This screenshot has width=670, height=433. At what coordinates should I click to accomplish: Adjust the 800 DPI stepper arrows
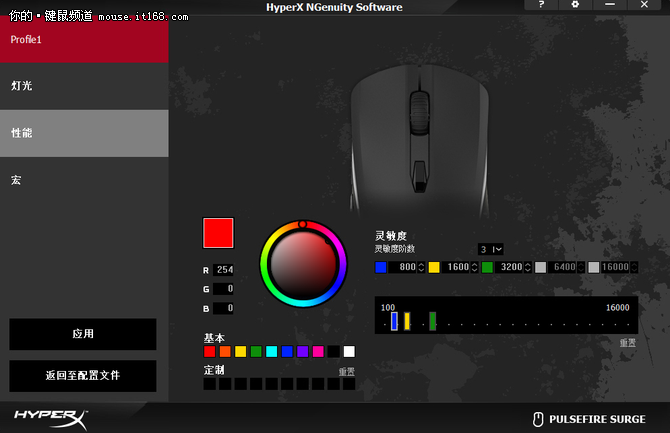[421, 267]
